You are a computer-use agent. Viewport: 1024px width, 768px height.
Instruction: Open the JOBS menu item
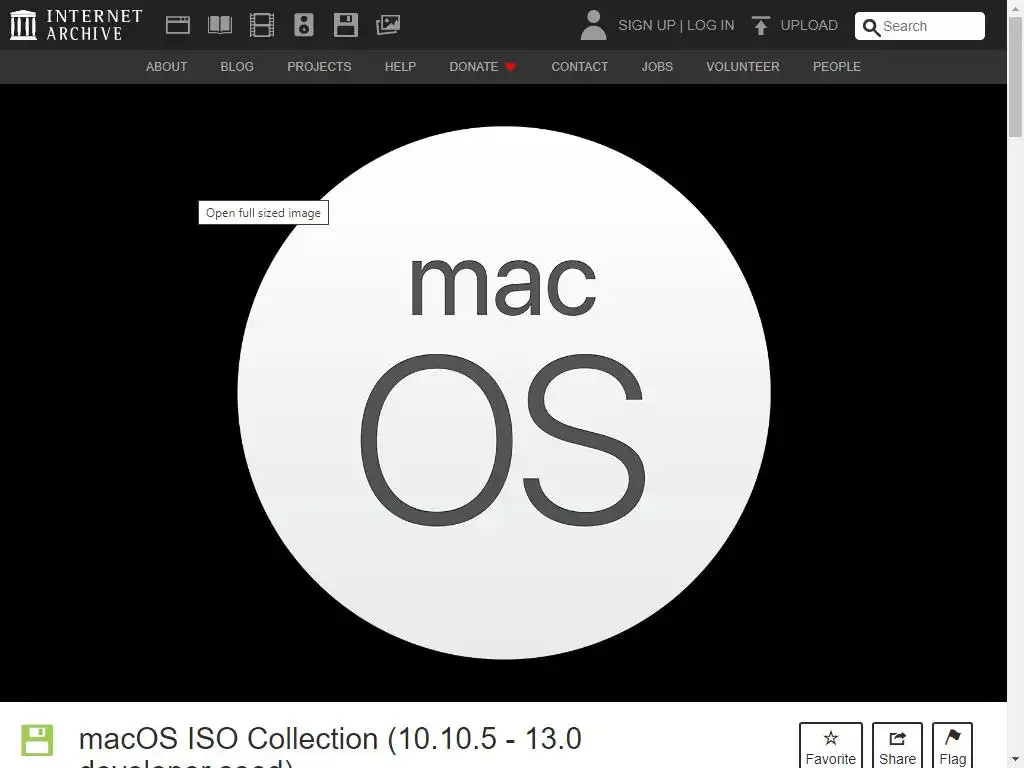pos(657,67)
